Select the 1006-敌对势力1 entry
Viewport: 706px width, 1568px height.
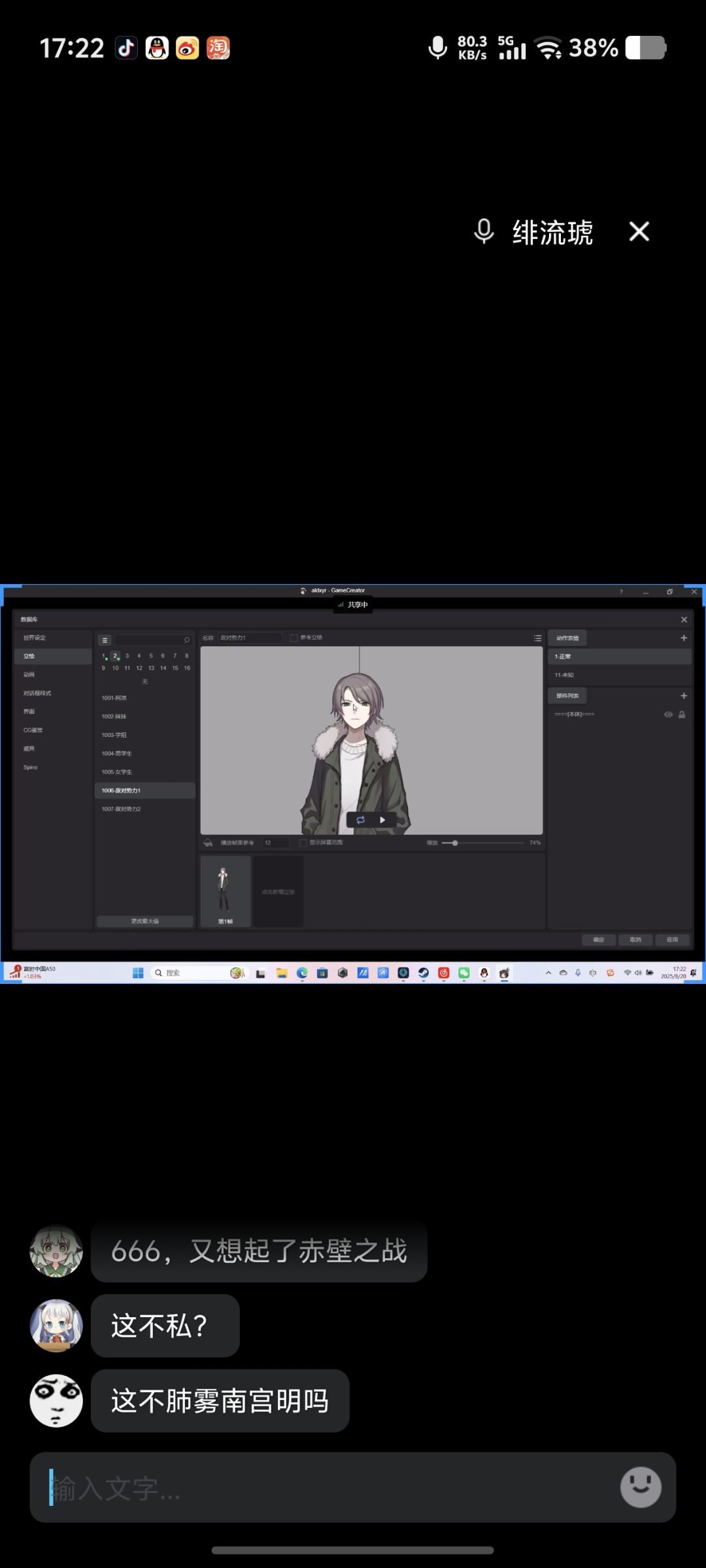point(145,791)
